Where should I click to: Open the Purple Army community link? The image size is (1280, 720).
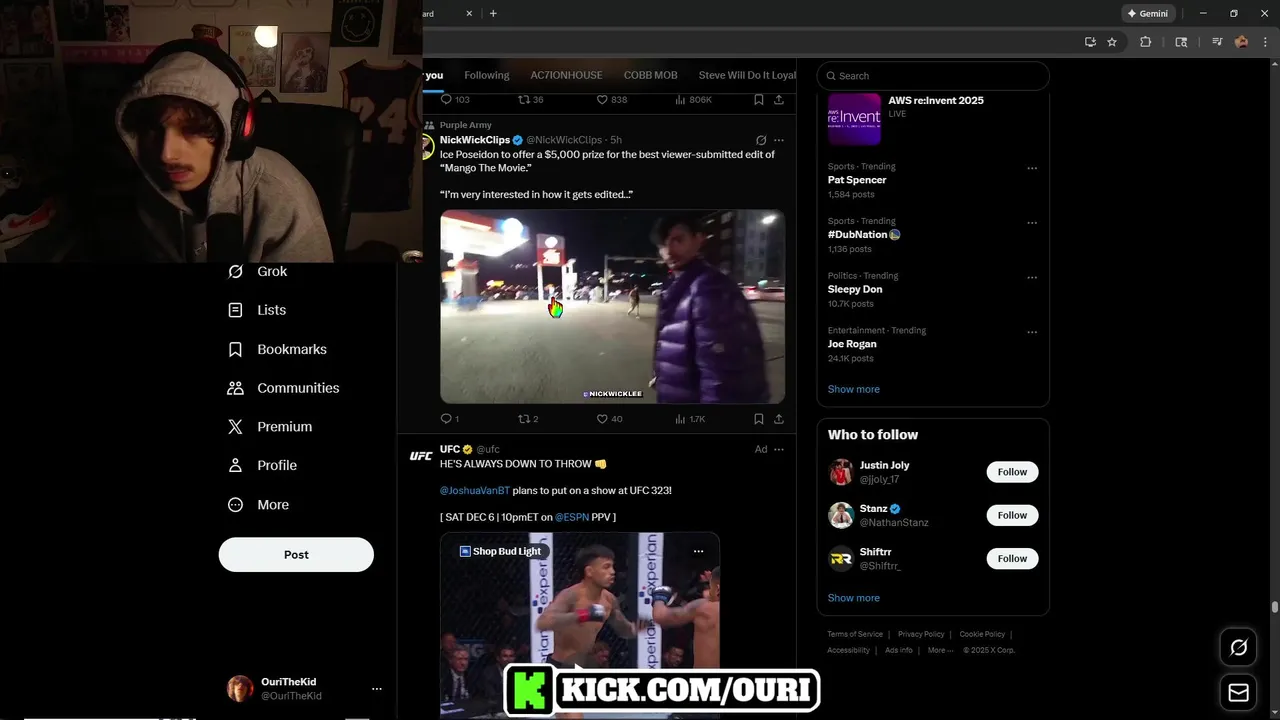(x=466, y=125)
